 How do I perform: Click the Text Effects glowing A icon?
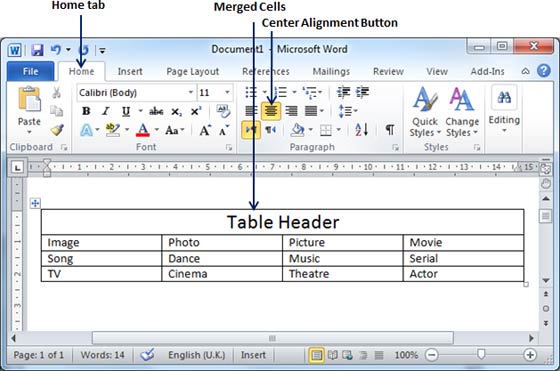(86, 130)
